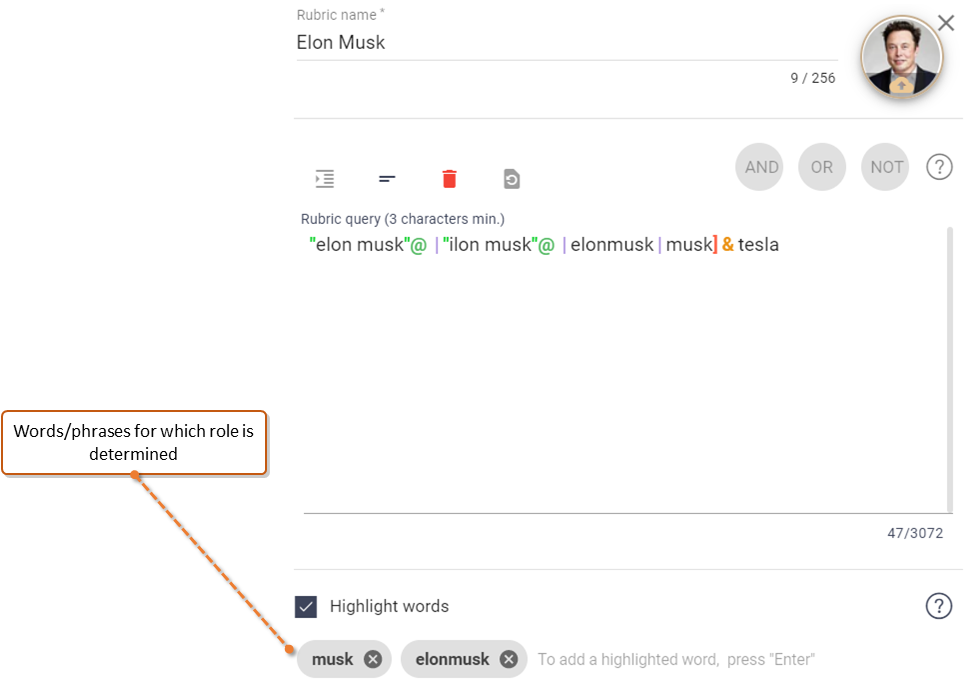
Task: Delete the query with red trash icon
Action: tap(449, 179)
